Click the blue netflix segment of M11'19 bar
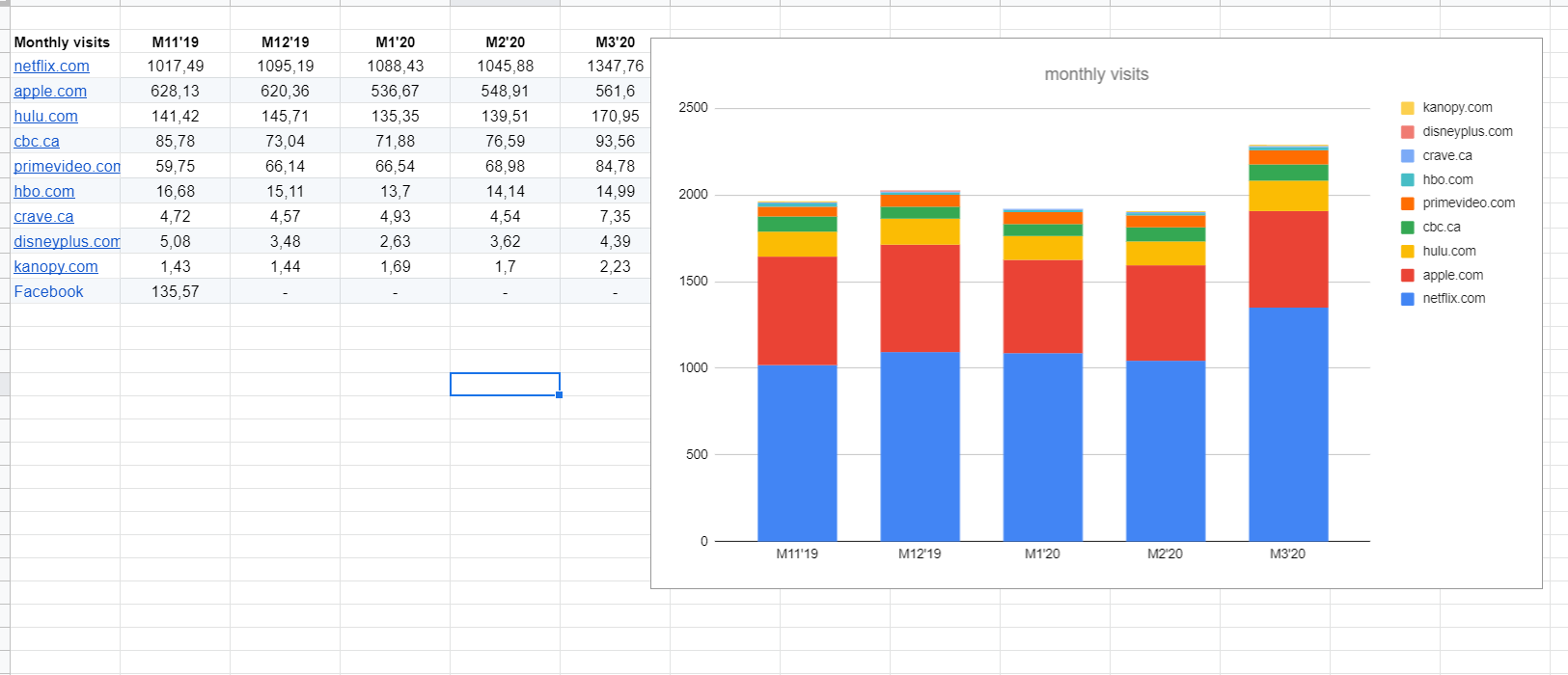The width and height of the screenshot is (1568, 675). (797, 453)
